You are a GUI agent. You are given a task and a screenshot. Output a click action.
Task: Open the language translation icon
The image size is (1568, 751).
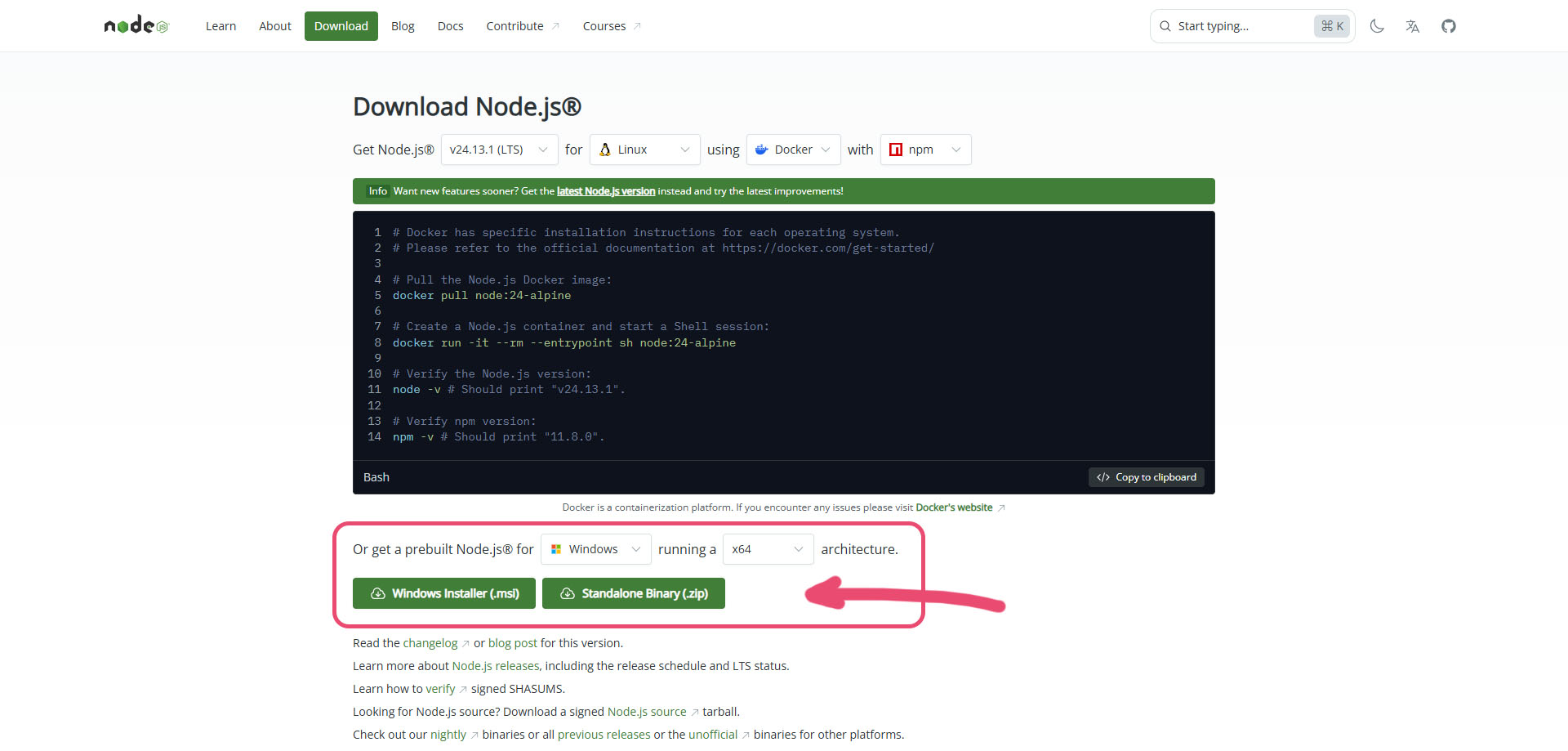[1413, 26]
